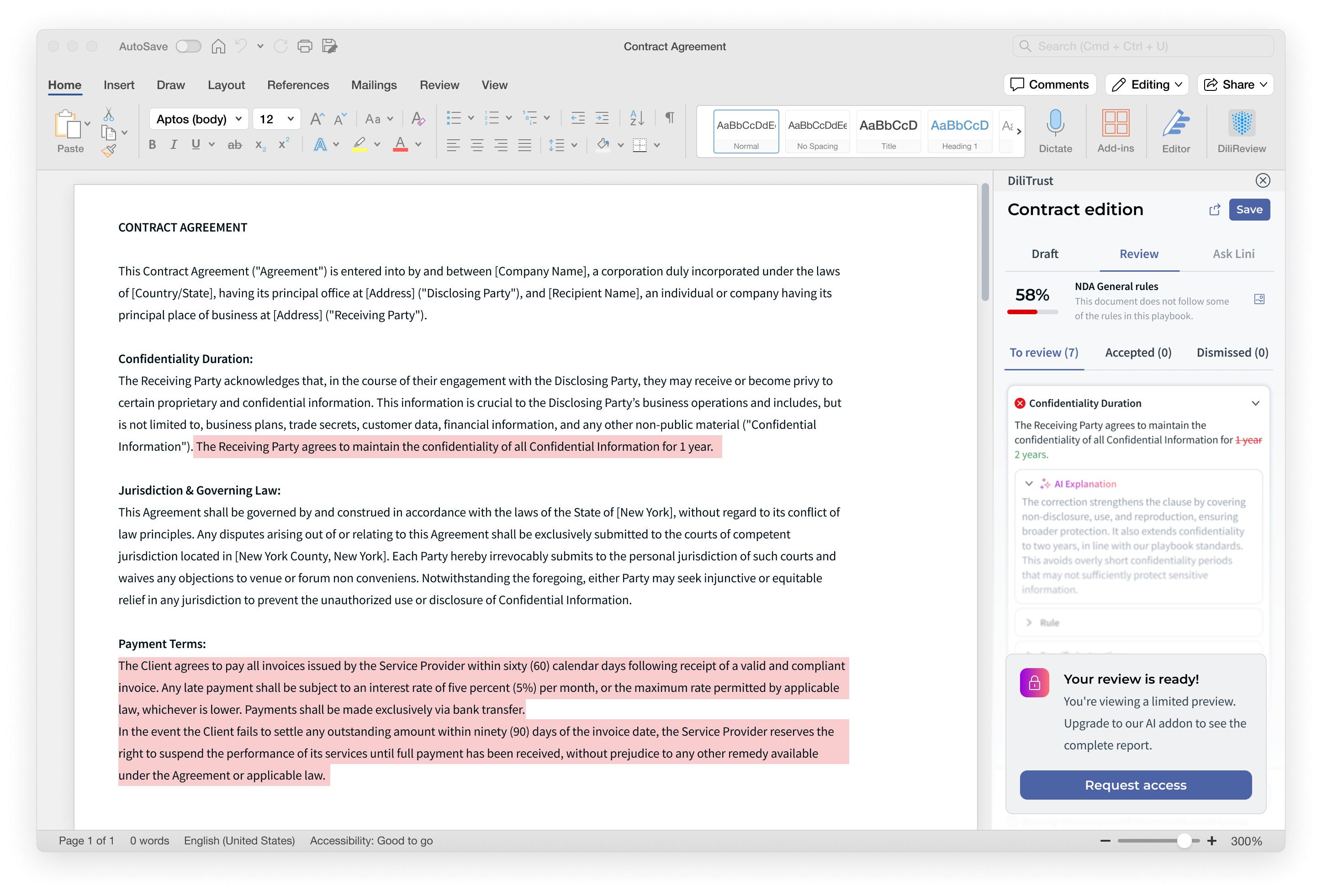
Task: Click the Home icon in title bar
Action: point(218,46)
